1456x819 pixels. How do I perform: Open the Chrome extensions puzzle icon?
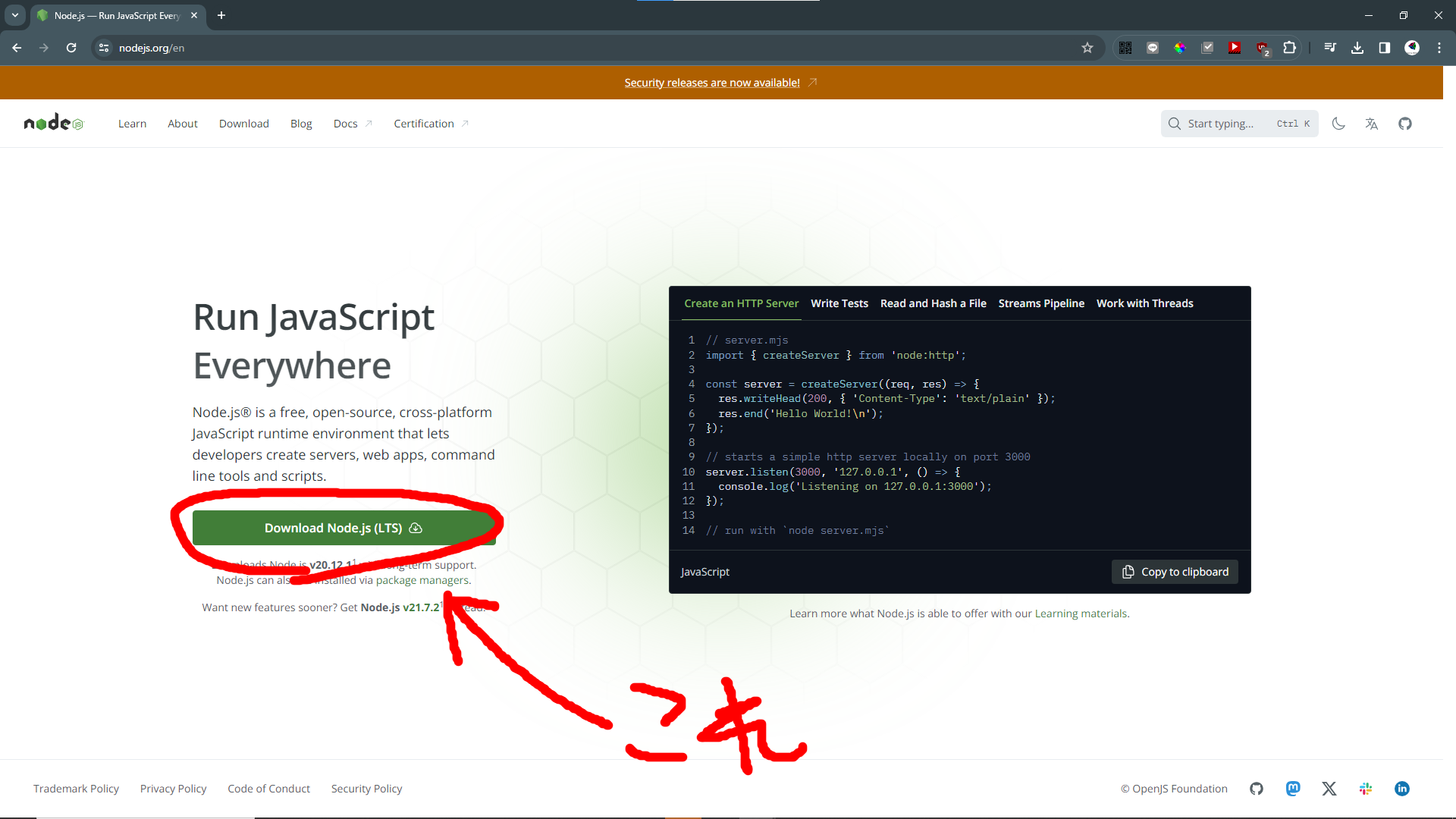click(x=1289, y=48)
